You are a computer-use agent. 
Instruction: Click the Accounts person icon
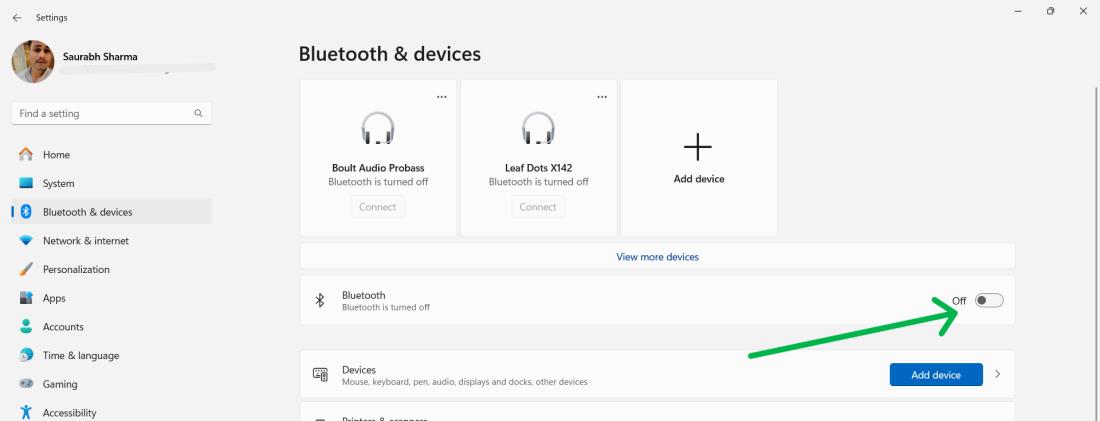click(27, 327)
